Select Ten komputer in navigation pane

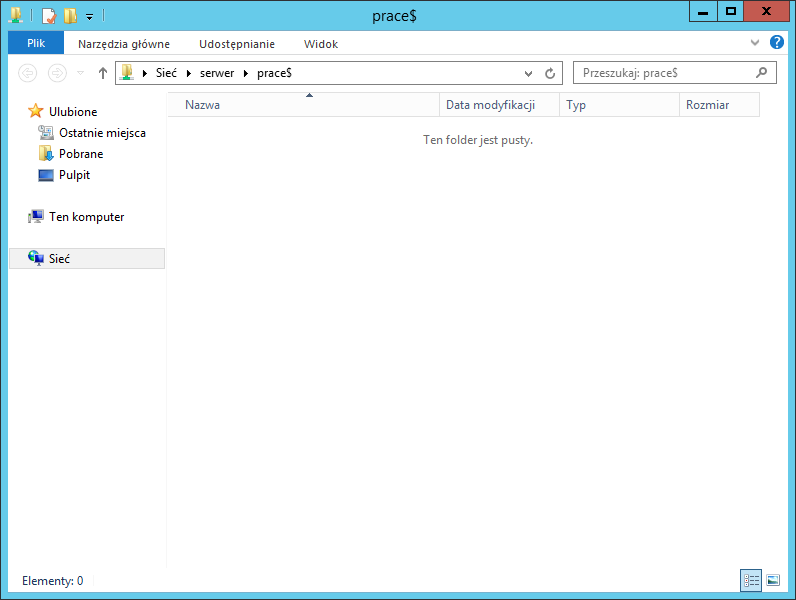[86, 217]
